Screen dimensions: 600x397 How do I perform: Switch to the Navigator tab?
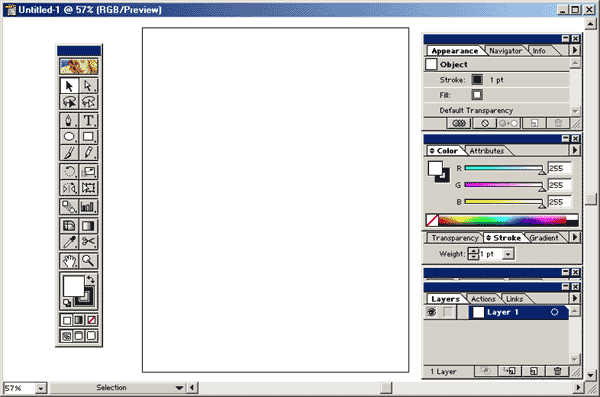coord(505,51)
